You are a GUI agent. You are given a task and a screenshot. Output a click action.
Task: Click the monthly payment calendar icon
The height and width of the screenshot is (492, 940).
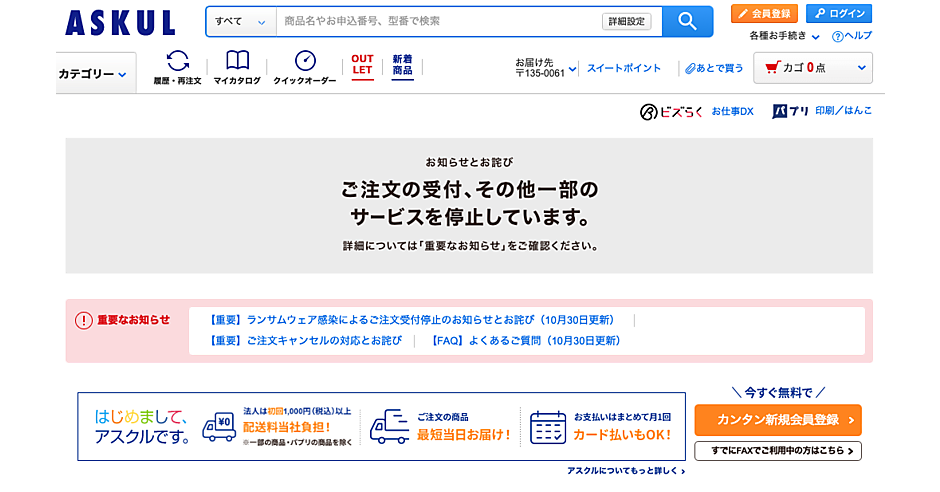coord(548,427)
